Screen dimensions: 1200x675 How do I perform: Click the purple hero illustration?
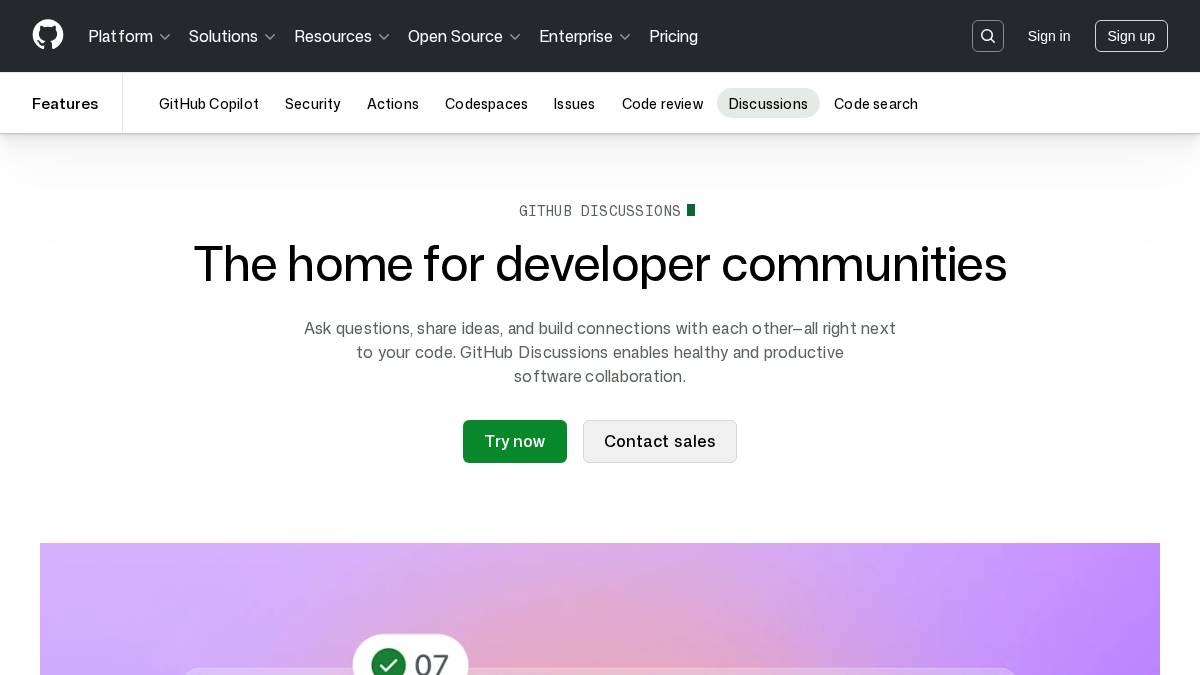click(600, 609)
